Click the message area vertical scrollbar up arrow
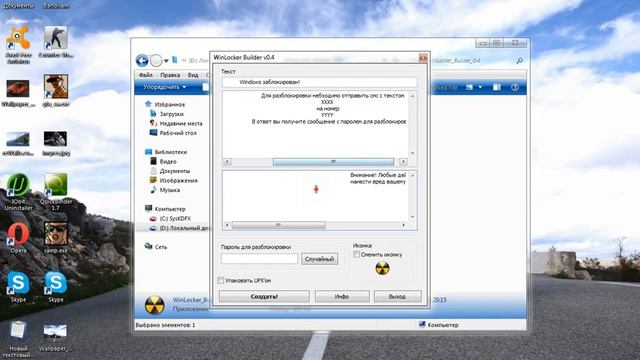The height and width of the screenshot is (360, 640). 413,96
